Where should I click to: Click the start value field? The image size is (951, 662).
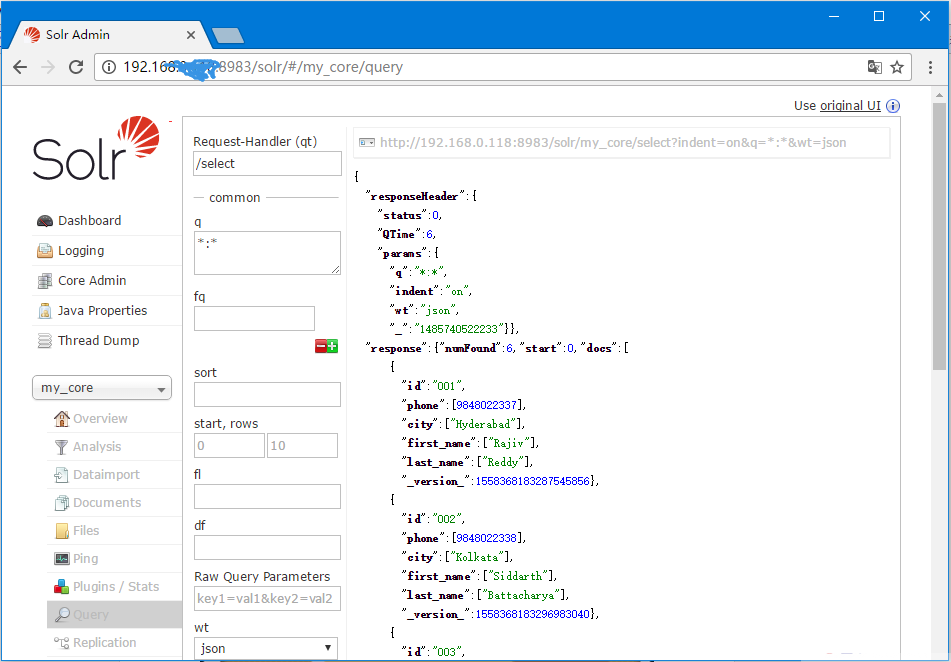point(229,445)
